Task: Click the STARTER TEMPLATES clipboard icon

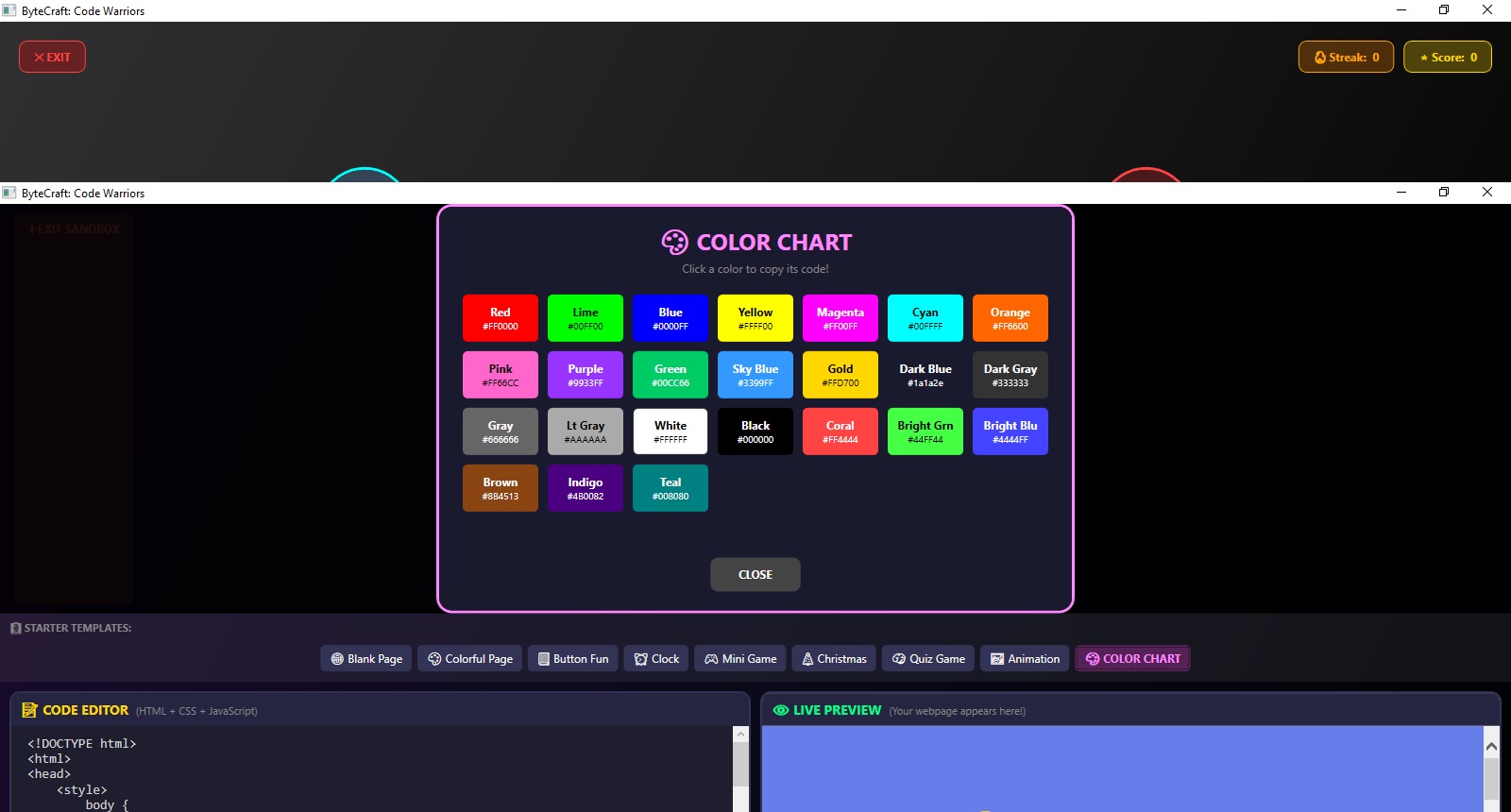Action: pyautogui.click(x=15, y=628)
